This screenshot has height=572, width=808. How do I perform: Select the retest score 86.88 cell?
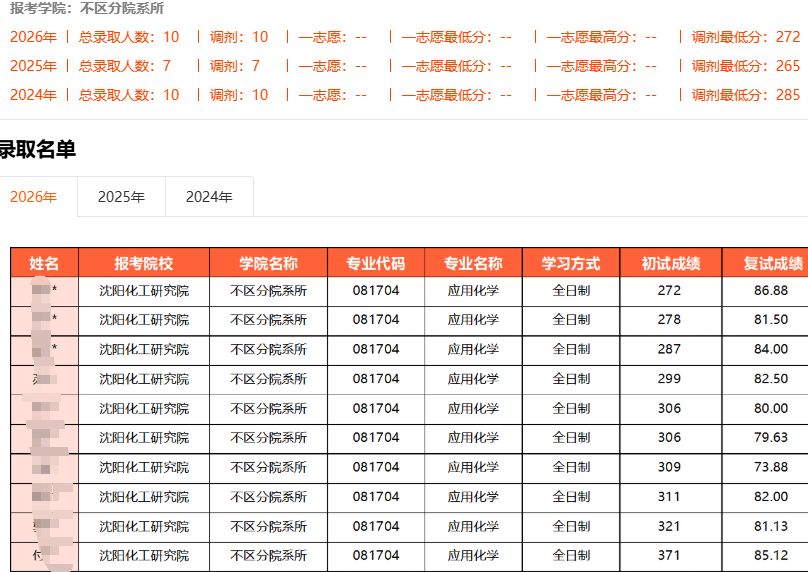tap(765, 291)
